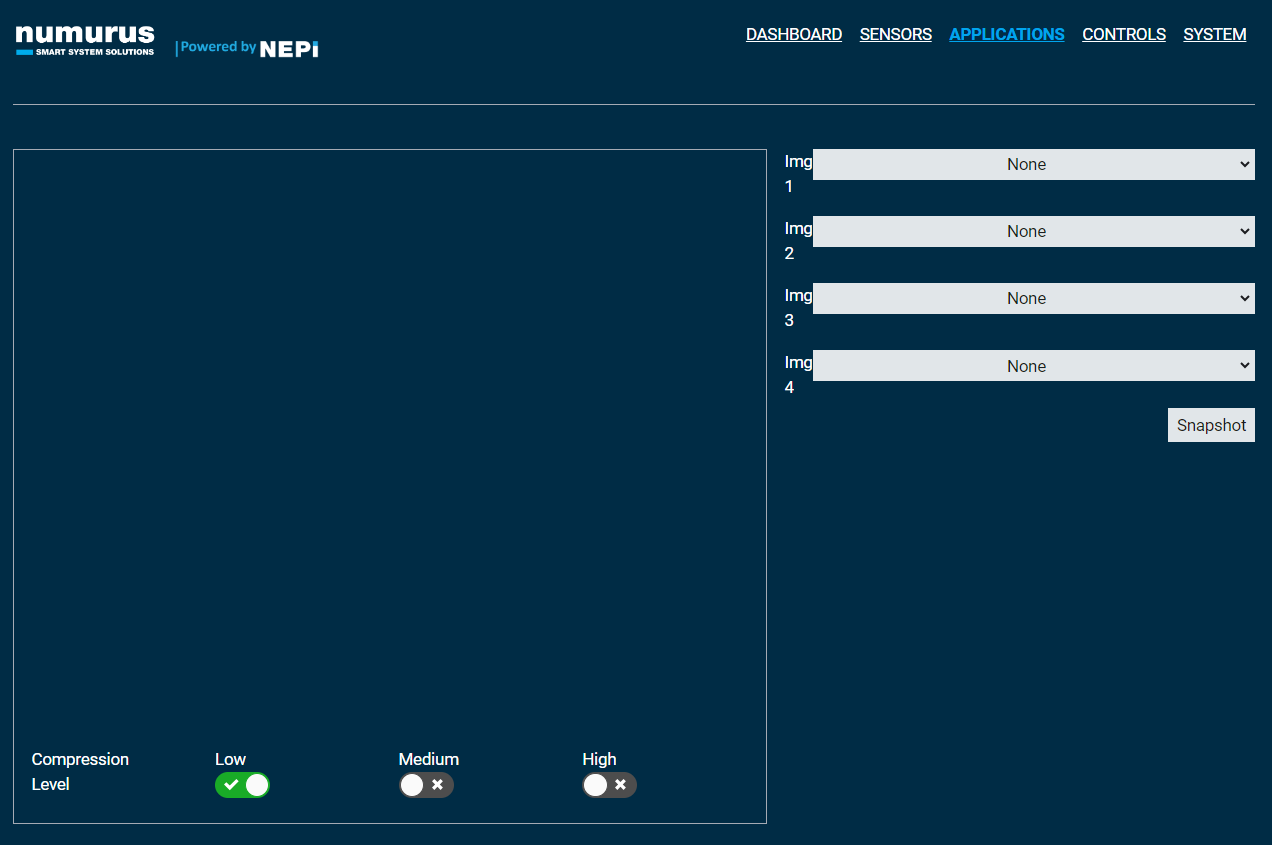Click the X icon on the Medium toggle
Image resolution: width=1272 pixels, height=845 pixels.
(438, 785)
